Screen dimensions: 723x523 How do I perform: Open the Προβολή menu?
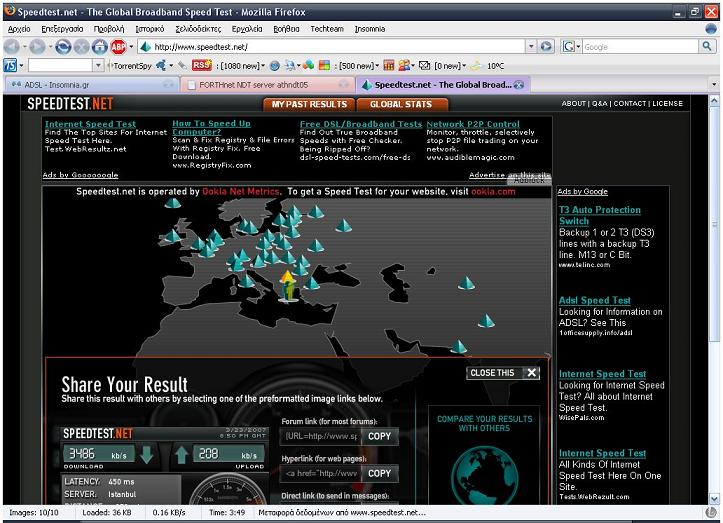pyautogui.click(x=109, y=29)
